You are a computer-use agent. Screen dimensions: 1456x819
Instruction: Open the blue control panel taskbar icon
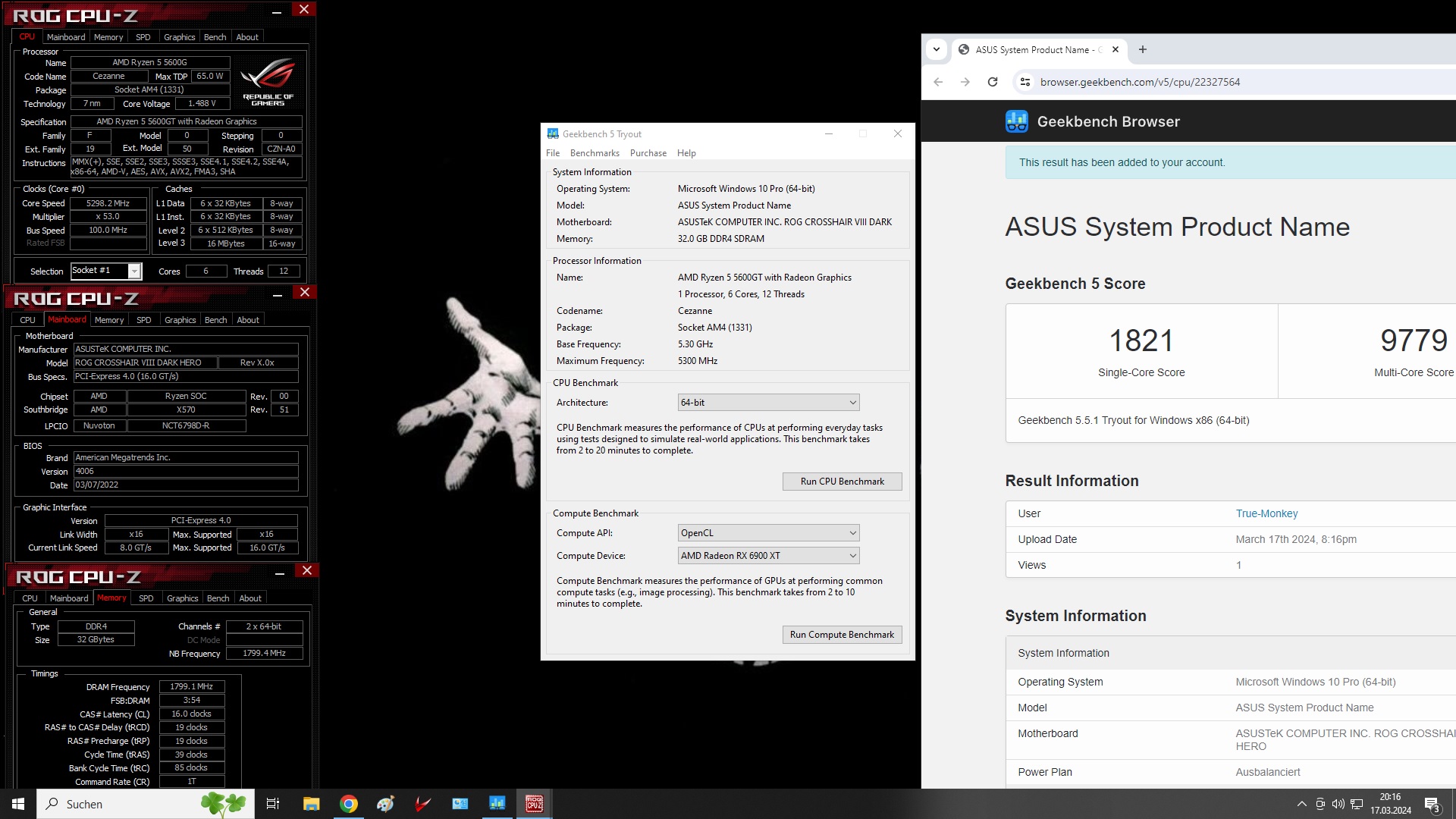point(460,804)
